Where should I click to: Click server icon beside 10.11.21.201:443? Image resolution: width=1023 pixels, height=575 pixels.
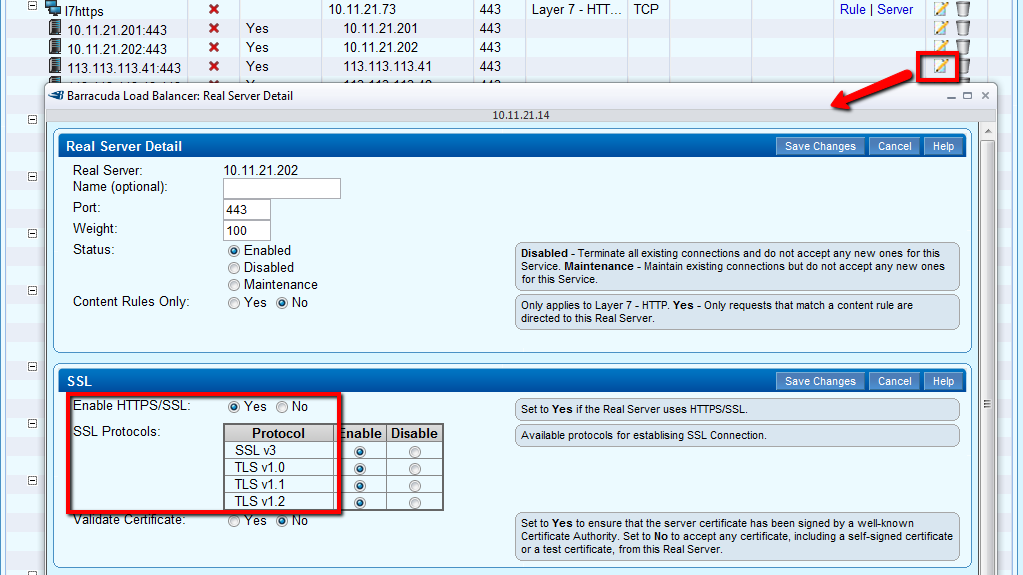click(55, 29)
